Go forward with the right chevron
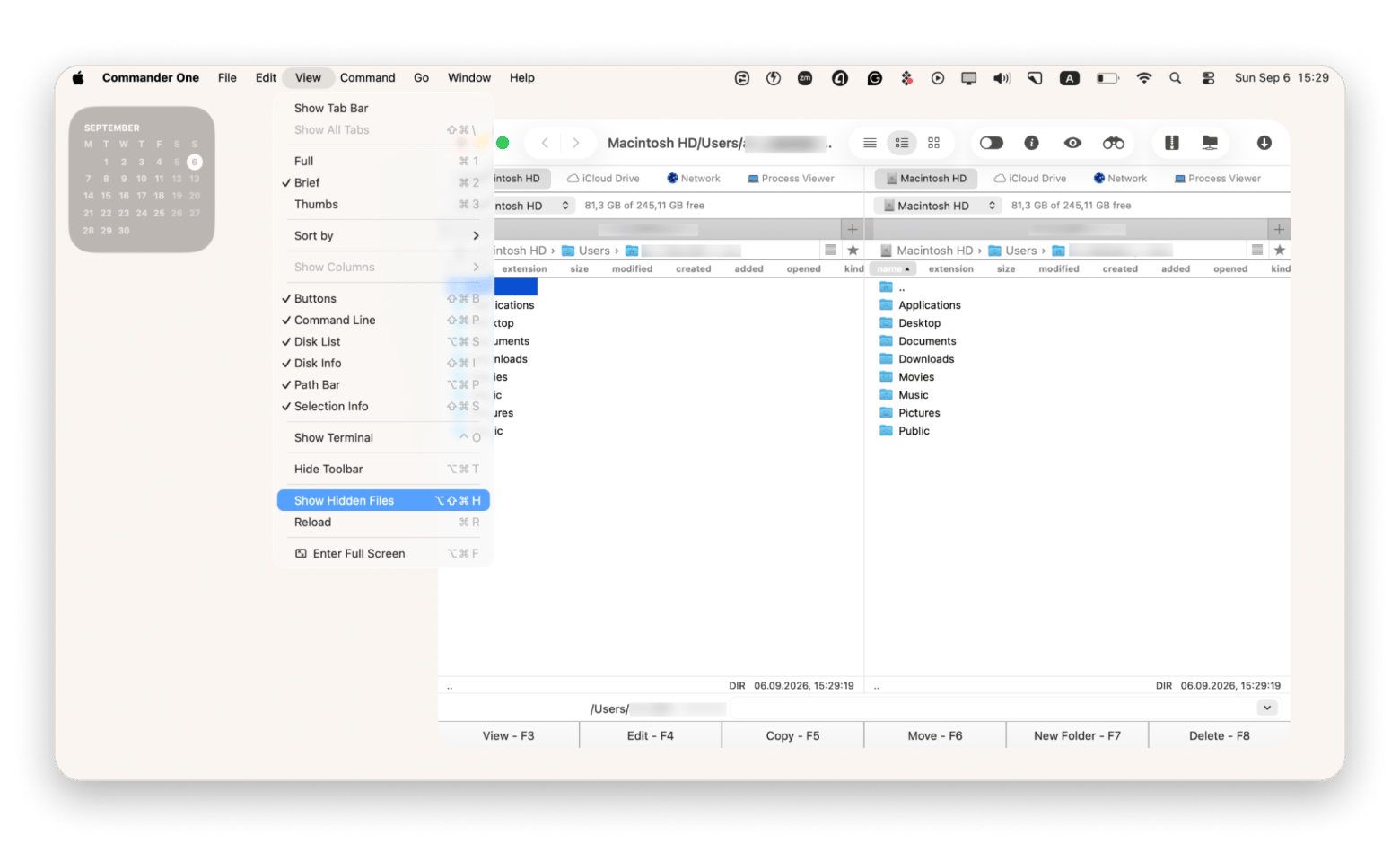Viewport: 1400px width, 853px height. click(x=576, y=143)
